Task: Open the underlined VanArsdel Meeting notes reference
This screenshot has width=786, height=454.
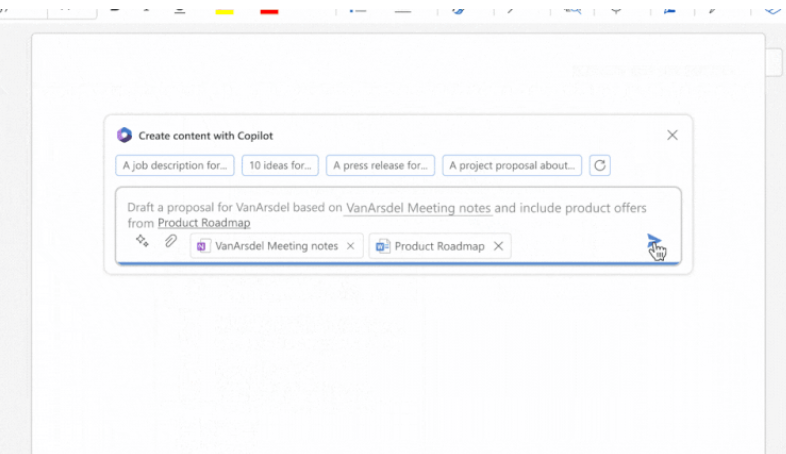Action: (x=418, y=208)
